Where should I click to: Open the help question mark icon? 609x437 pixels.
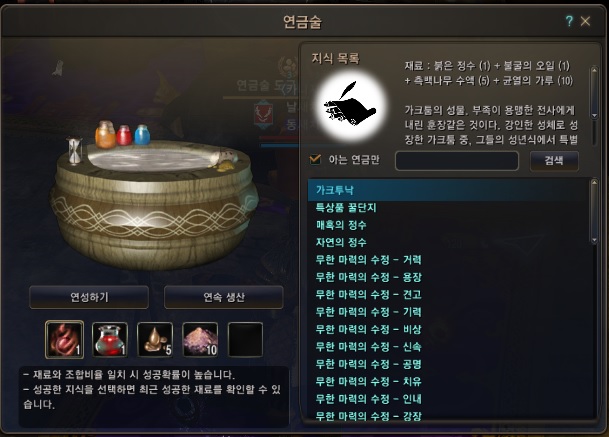click(x=569, y=21)
